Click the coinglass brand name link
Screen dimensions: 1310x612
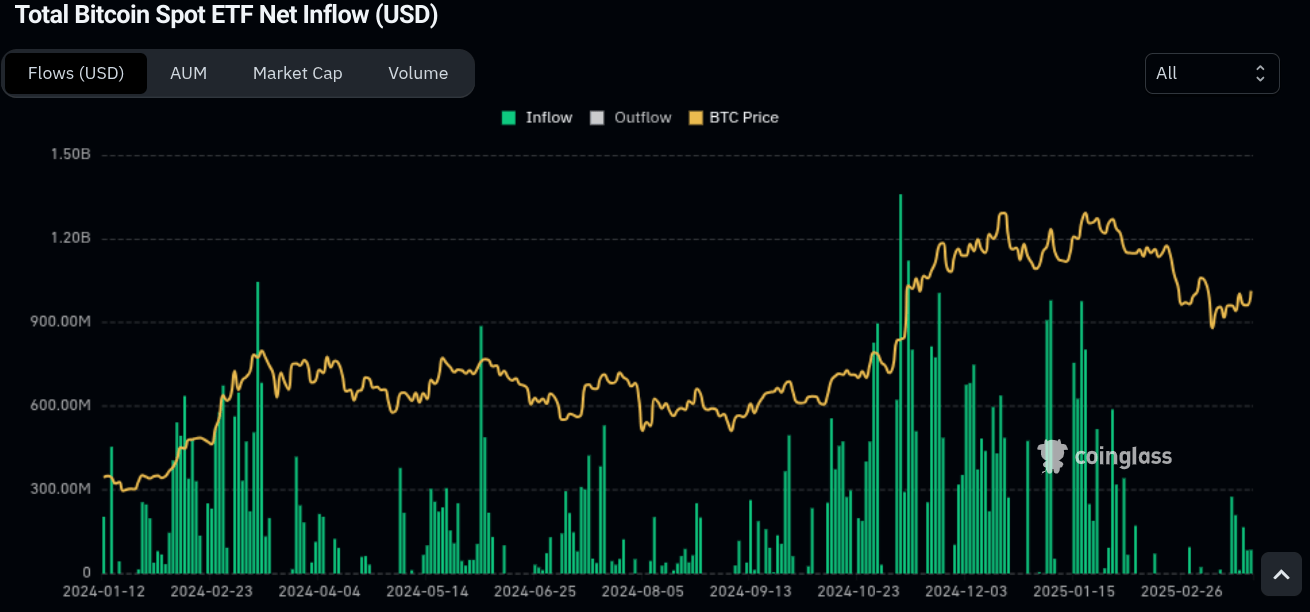tap(1122, 457)
